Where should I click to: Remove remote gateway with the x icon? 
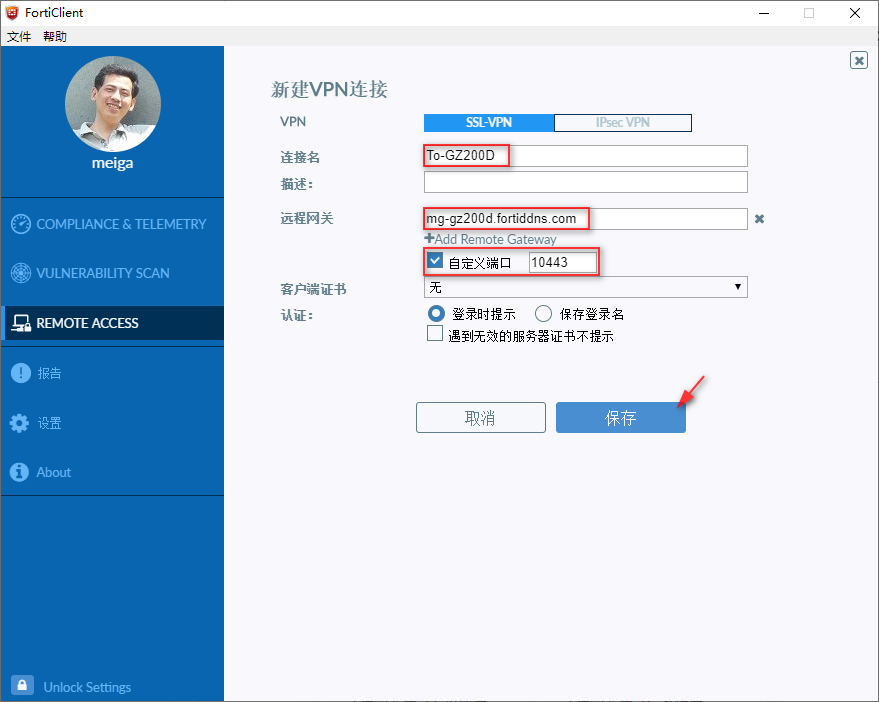coord(759,219)
